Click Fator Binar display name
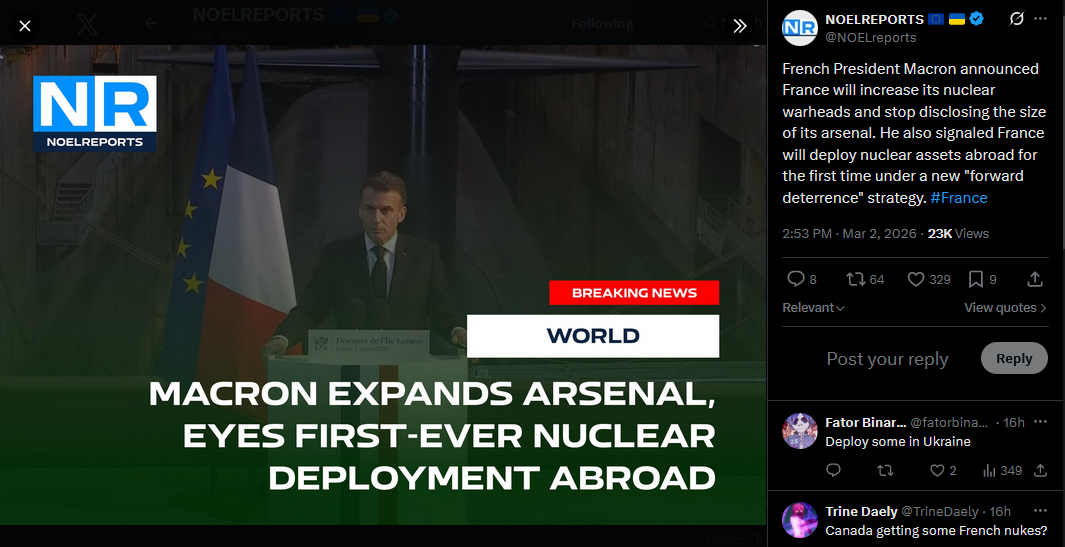Screen dimensions: 1065x547 tap(865, 423)
